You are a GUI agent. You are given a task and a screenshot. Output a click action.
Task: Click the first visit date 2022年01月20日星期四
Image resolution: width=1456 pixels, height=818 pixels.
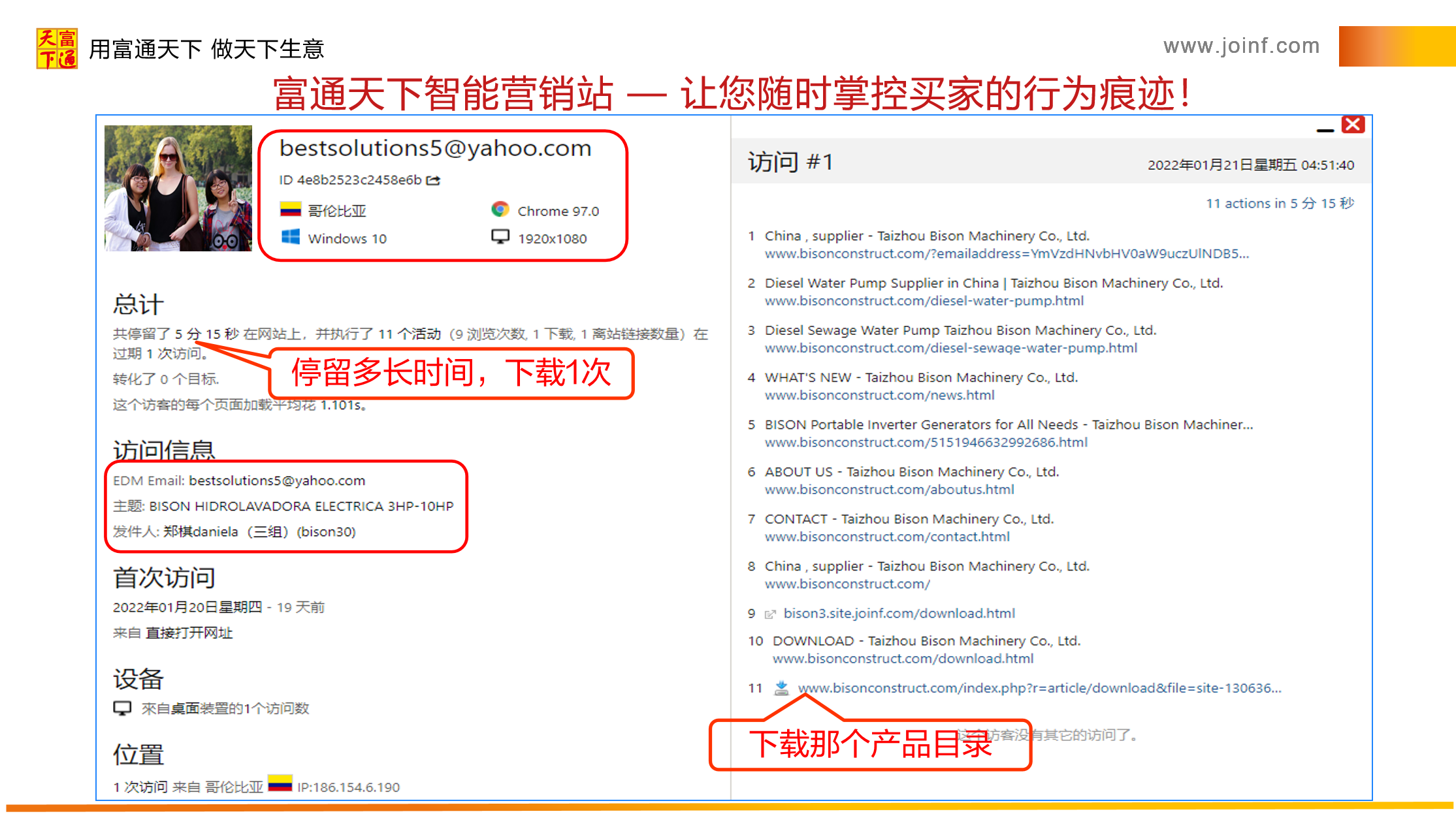click(x=187, y=607)
